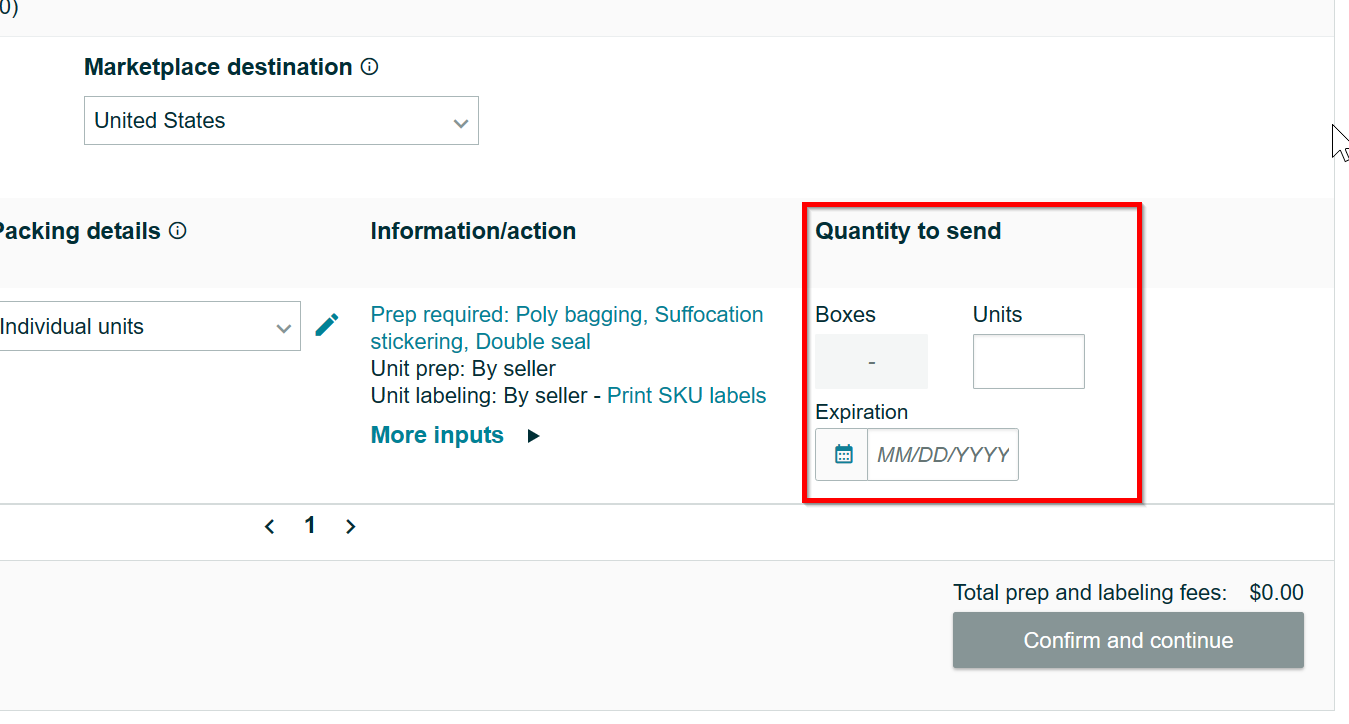Click the Marketplace destination info icon
Screen dimensions: 1349x724
(x=370, y=67)
